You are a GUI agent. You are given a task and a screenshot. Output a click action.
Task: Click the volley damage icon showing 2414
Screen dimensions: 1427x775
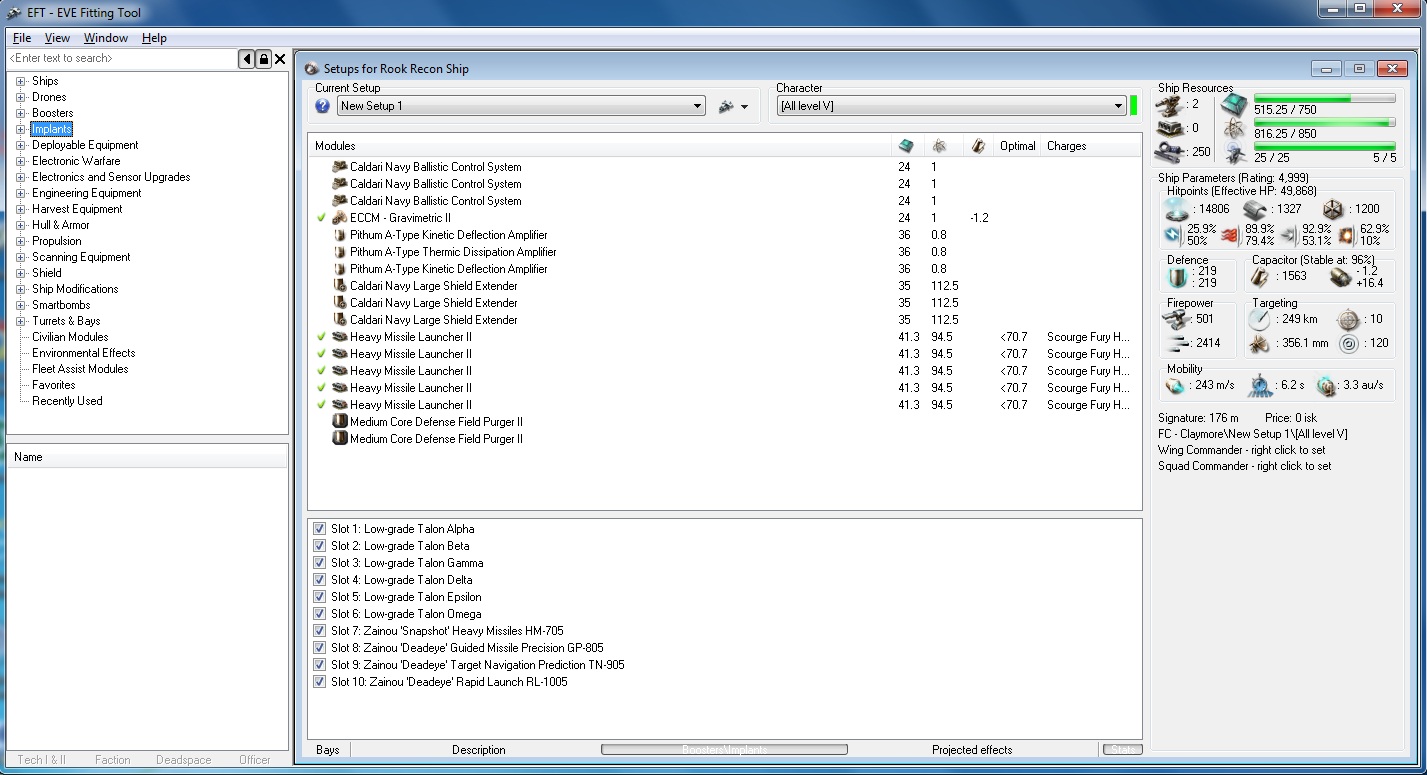point(1176,343)
